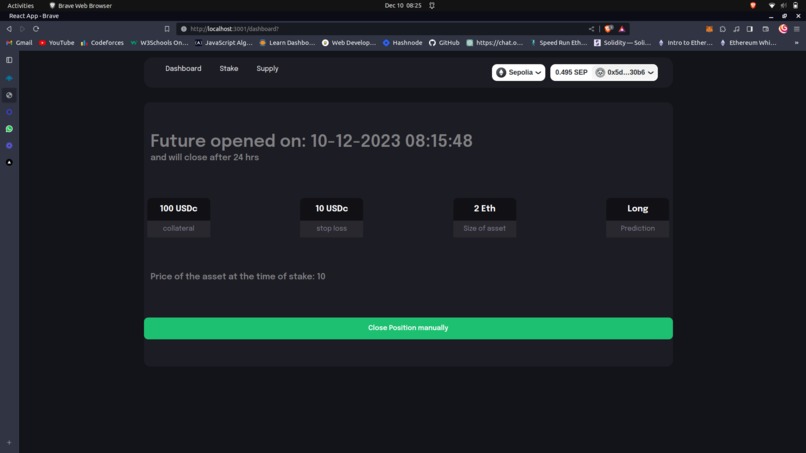Open the 0x5d...30b6 wallet account dropdown
The height and width of the screenshot is (453, 806).
click(x=625, y=73)
